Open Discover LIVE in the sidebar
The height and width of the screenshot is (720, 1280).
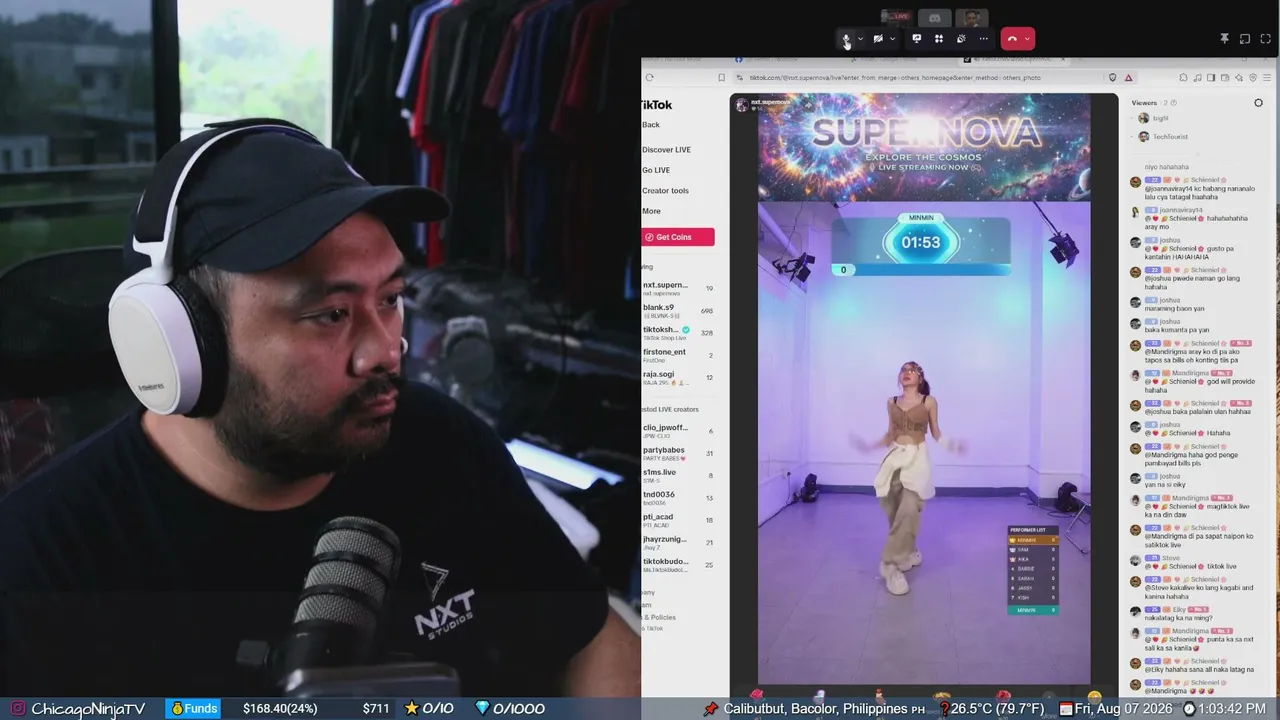coord(666,150)
